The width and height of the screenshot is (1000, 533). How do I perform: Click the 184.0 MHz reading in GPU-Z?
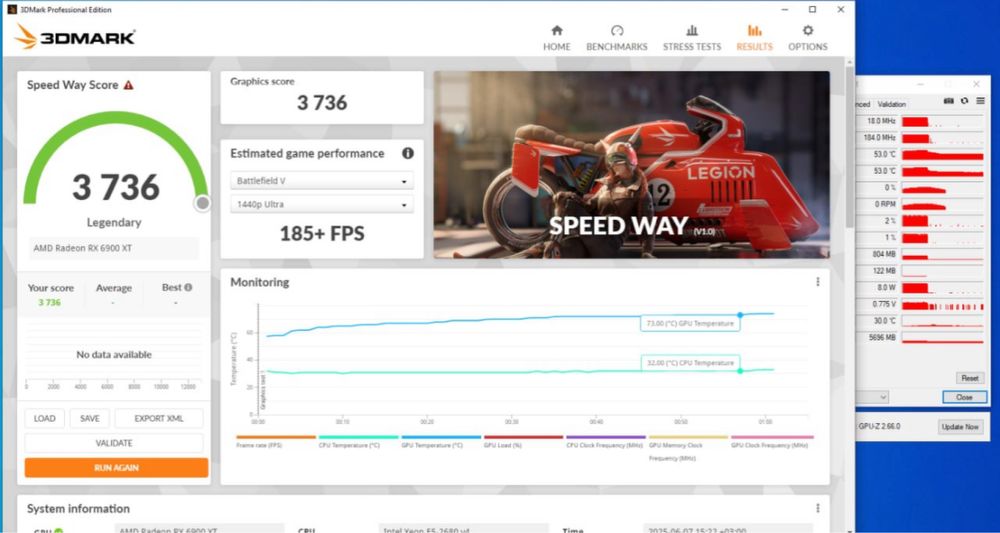[879, 138]
